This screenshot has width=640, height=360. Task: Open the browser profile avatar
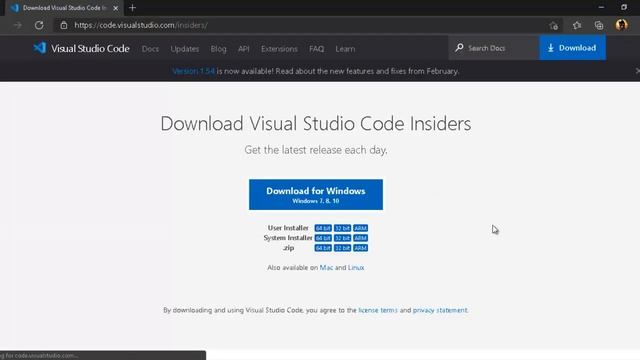click(x=621, y=25)
